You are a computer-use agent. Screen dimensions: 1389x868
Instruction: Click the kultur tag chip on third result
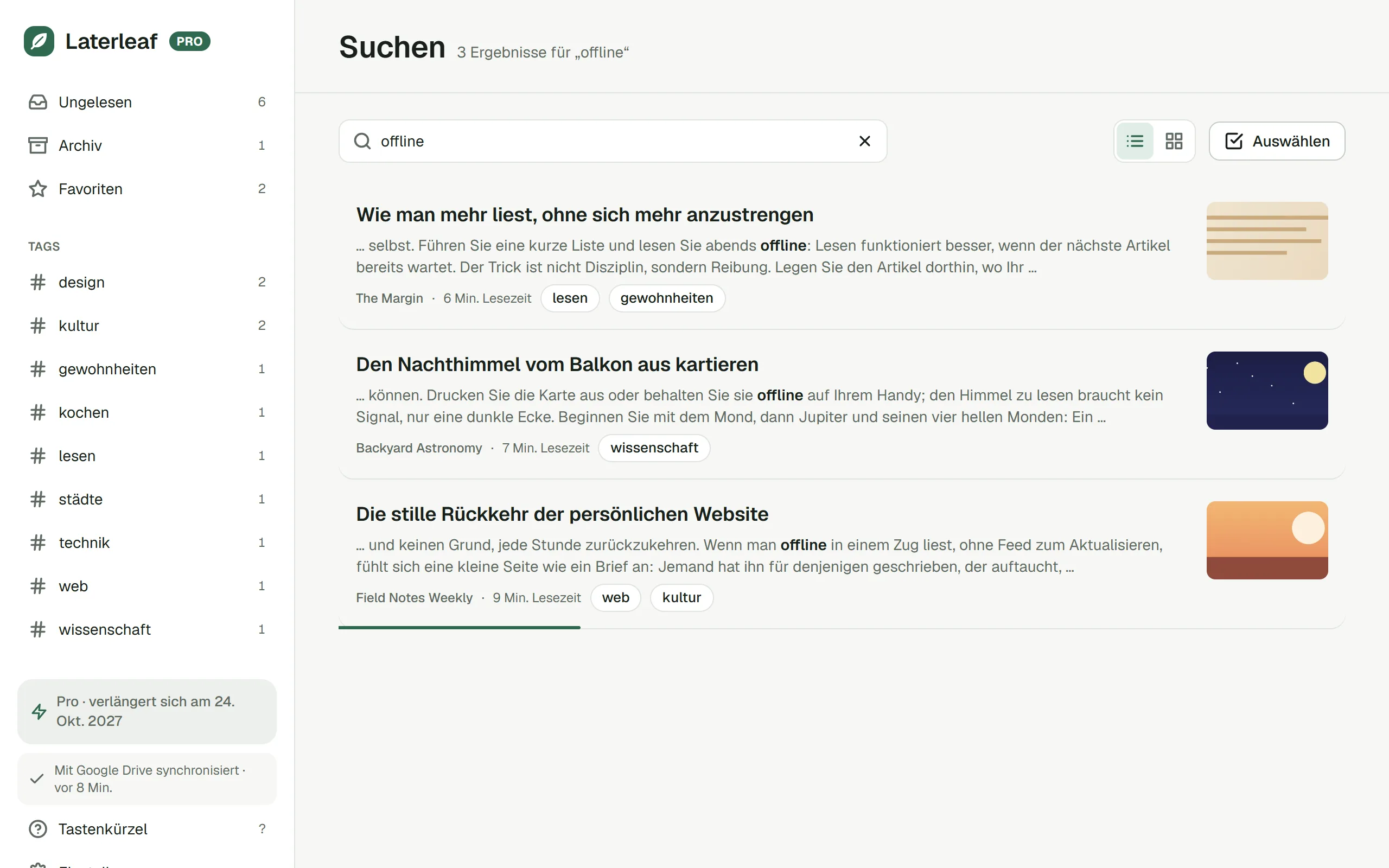tap(681, 598)
